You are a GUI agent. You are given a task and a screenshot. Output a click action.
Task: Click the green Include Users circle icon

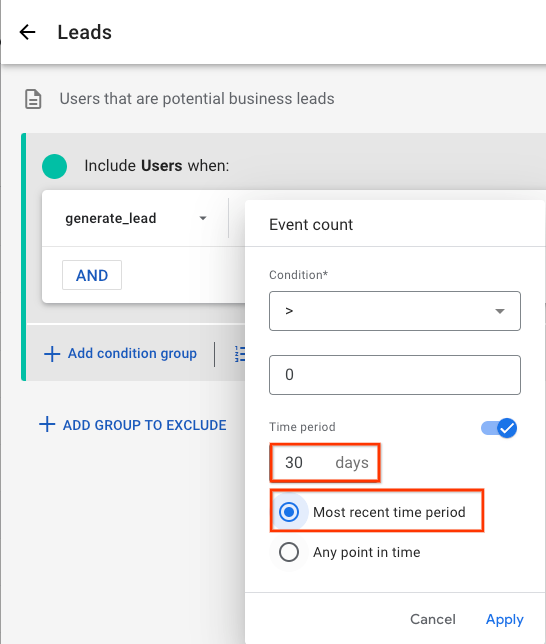(x=54, y=166)
